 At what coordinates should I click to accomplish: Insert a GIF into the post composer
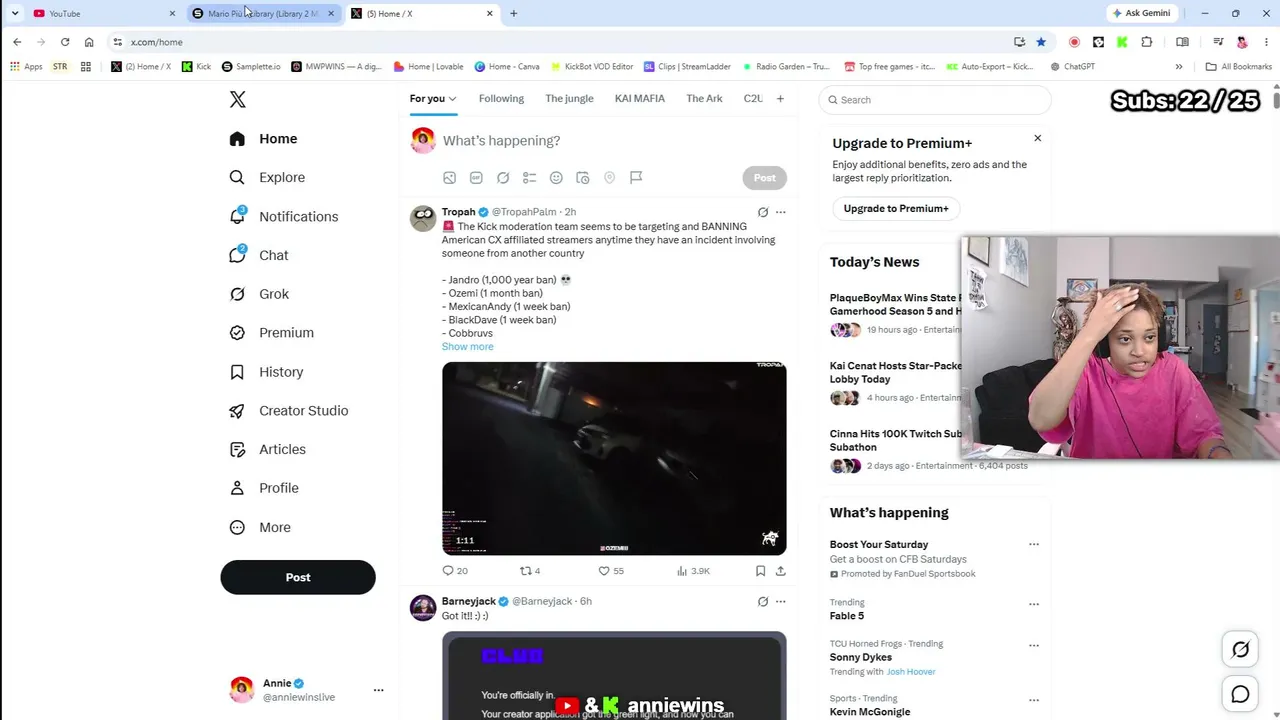pos(476,178)
